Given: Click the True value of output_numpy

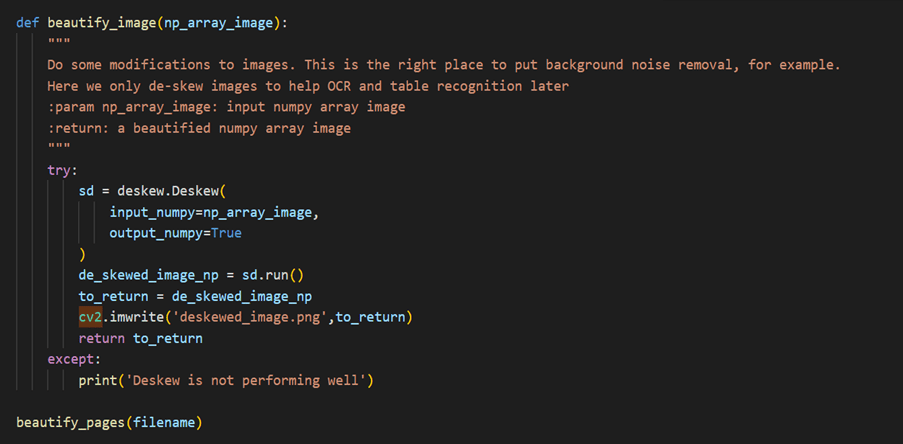Looking at the screenshot, I should [x=226, y=233].
